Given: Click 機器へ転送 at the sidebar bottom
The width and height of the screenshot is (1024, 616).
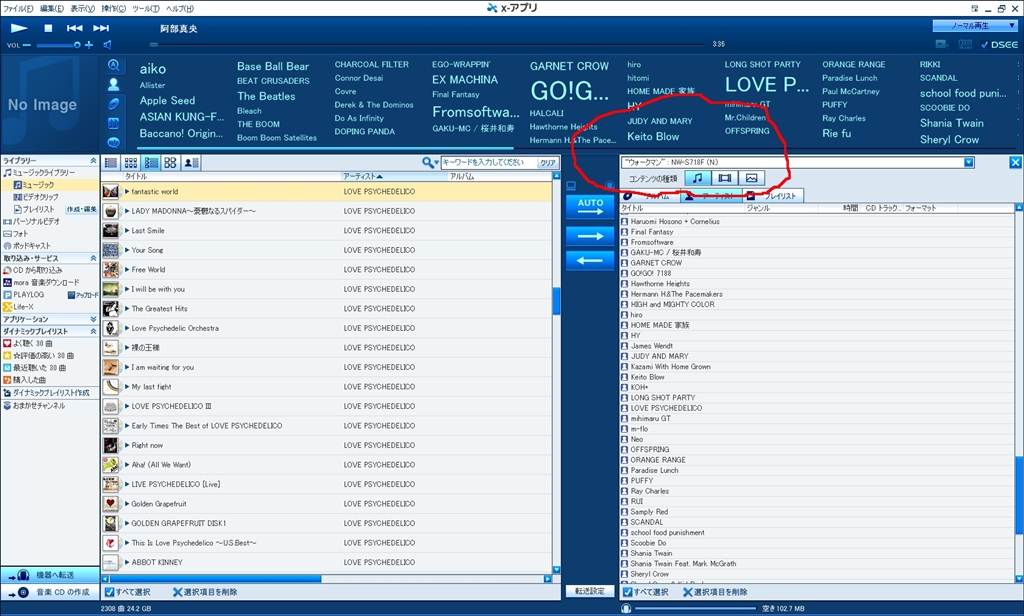Looking at the screenshot, I should point(50,575).
